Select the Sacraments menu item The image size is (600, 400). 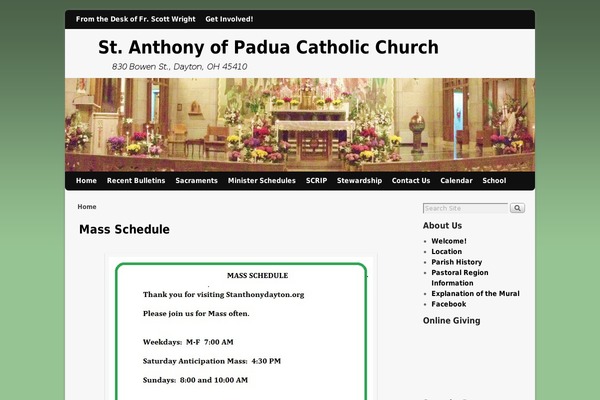[196, 181]
